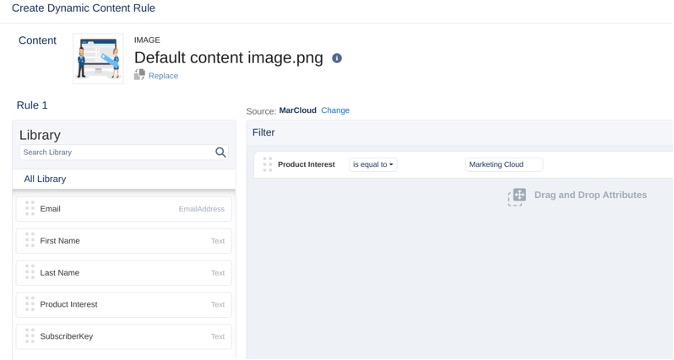This screenshot has width=674, height=360.
Task: Click the Marketing Cloud value field
Action: coord(504,165)
